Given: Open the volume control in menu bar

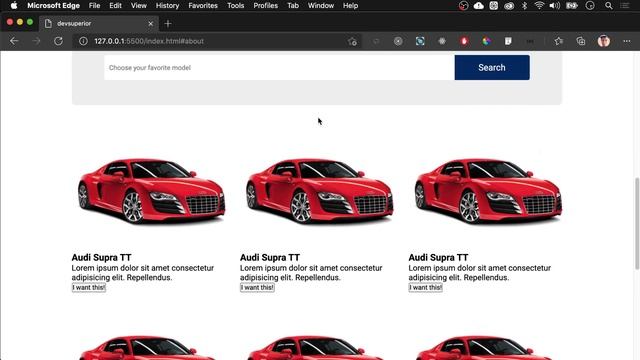Looking at the screenshot, I should click(x=555, y=6).
